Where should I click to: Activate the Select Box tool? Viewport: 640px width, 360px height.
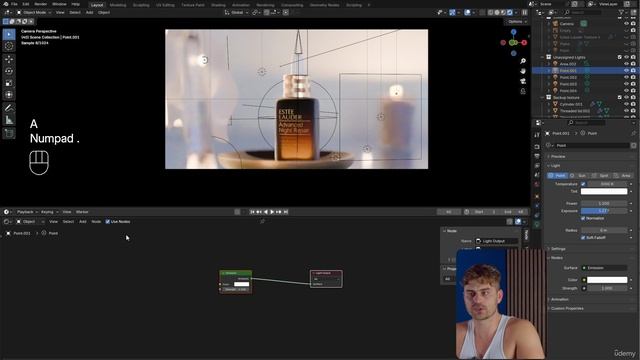point(9,34)
